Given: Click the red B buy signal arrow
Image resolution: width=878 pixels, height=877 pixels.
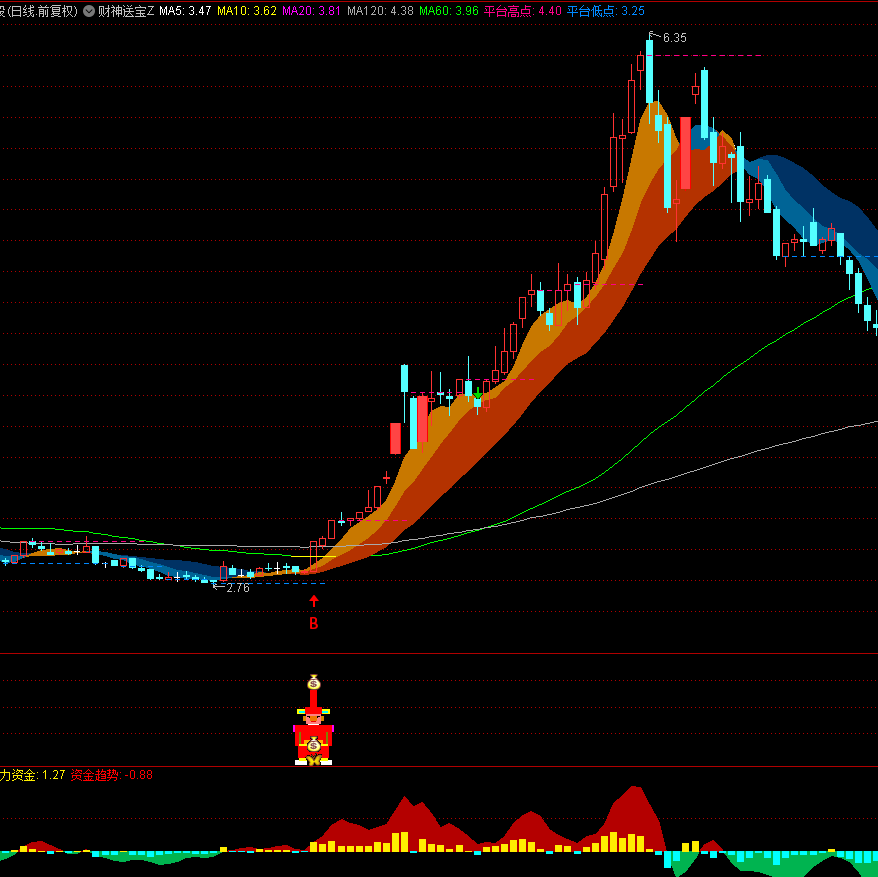Looking at the screenshot, I should pyautogui.click(x=314, y=601).
